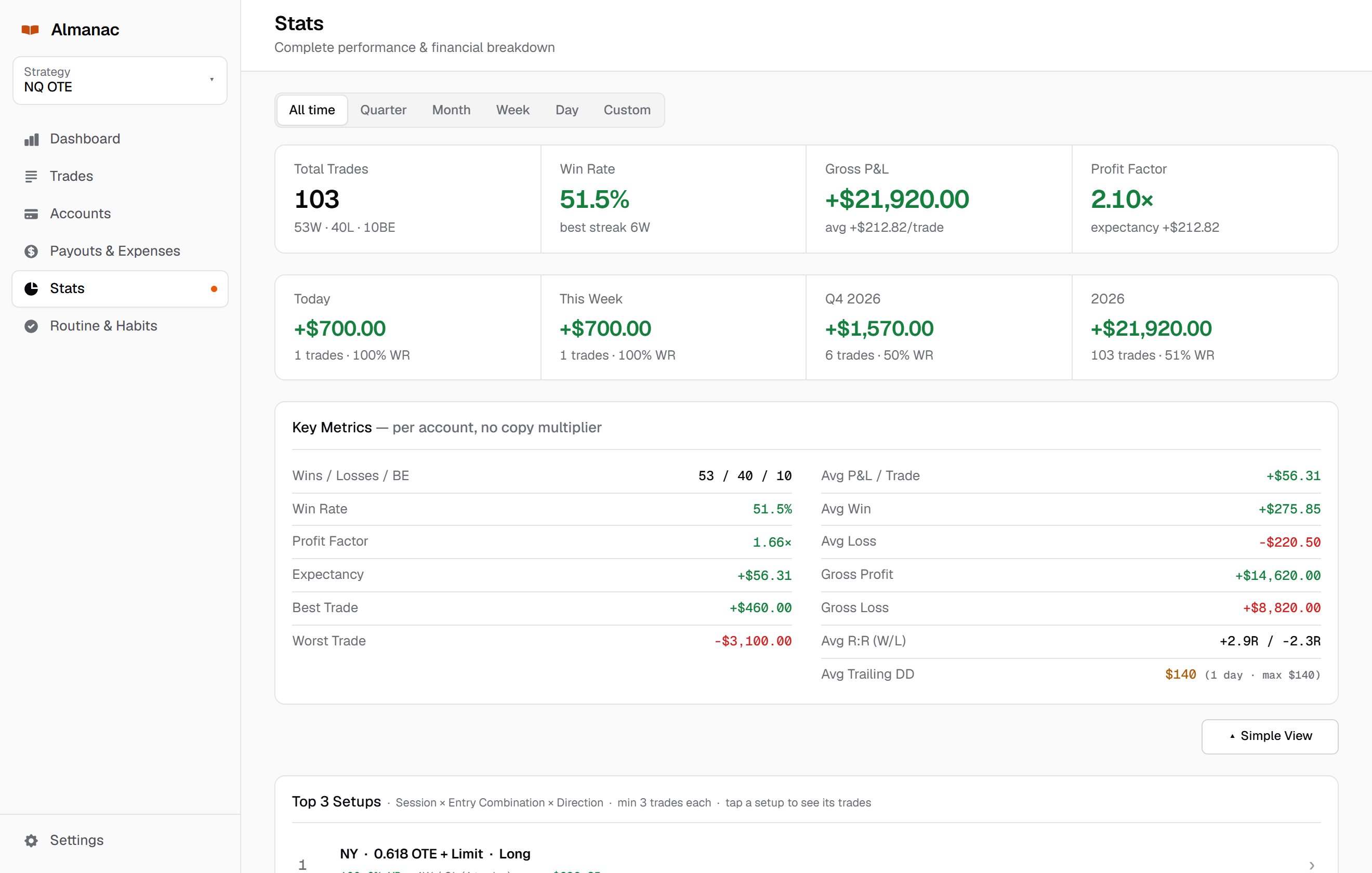Screen dimensions: 1372x873
Task: Click the Strategy dropdown arrow
Action: pos(212,80)
